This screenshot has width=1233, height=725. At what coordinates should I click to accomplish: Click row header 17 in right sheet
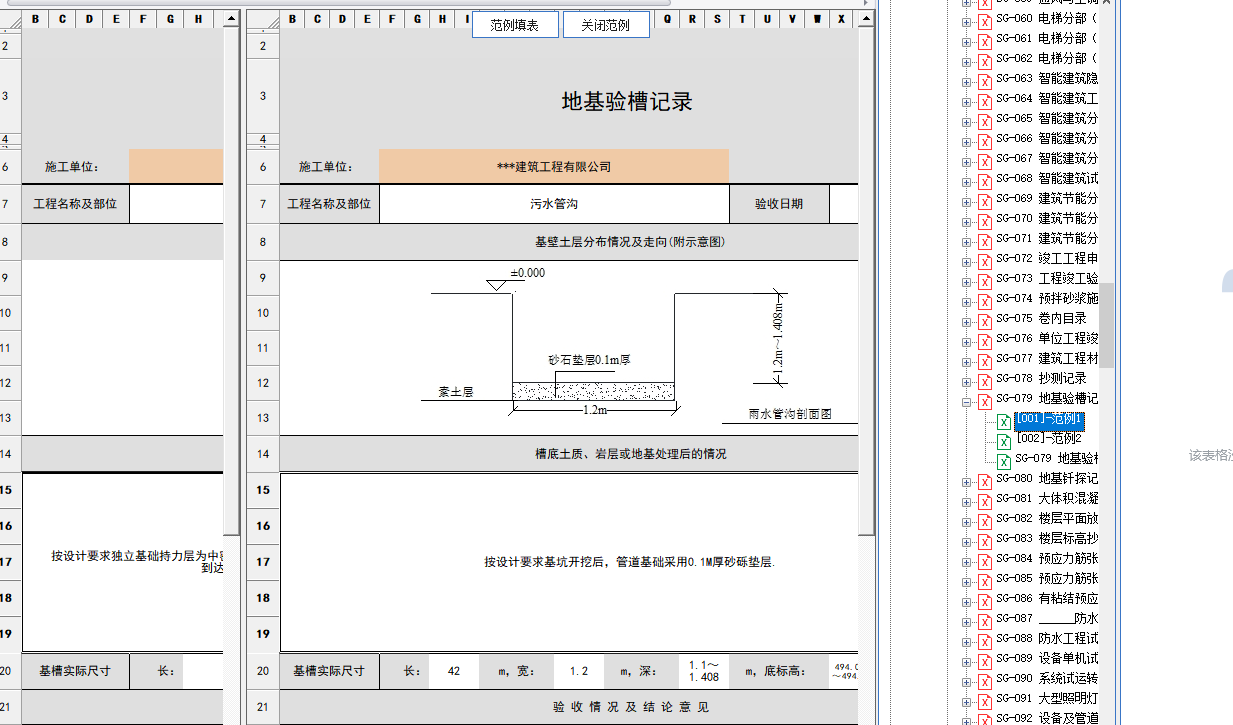(263, 562)
